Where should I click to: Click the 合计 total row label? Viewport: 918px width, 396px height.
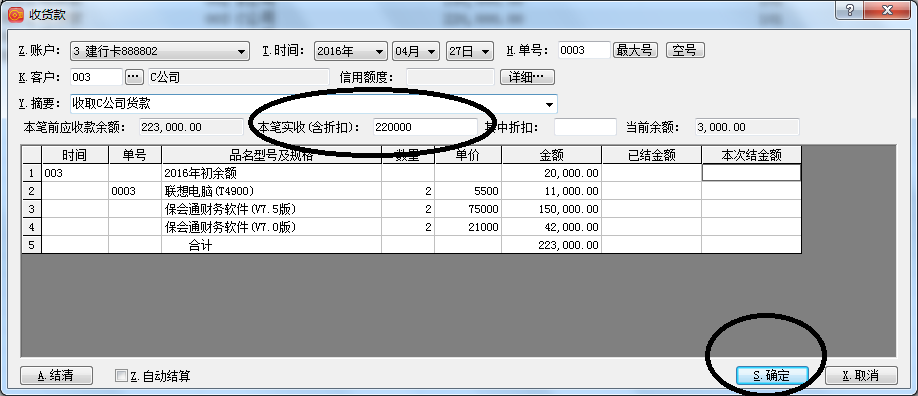200,245
